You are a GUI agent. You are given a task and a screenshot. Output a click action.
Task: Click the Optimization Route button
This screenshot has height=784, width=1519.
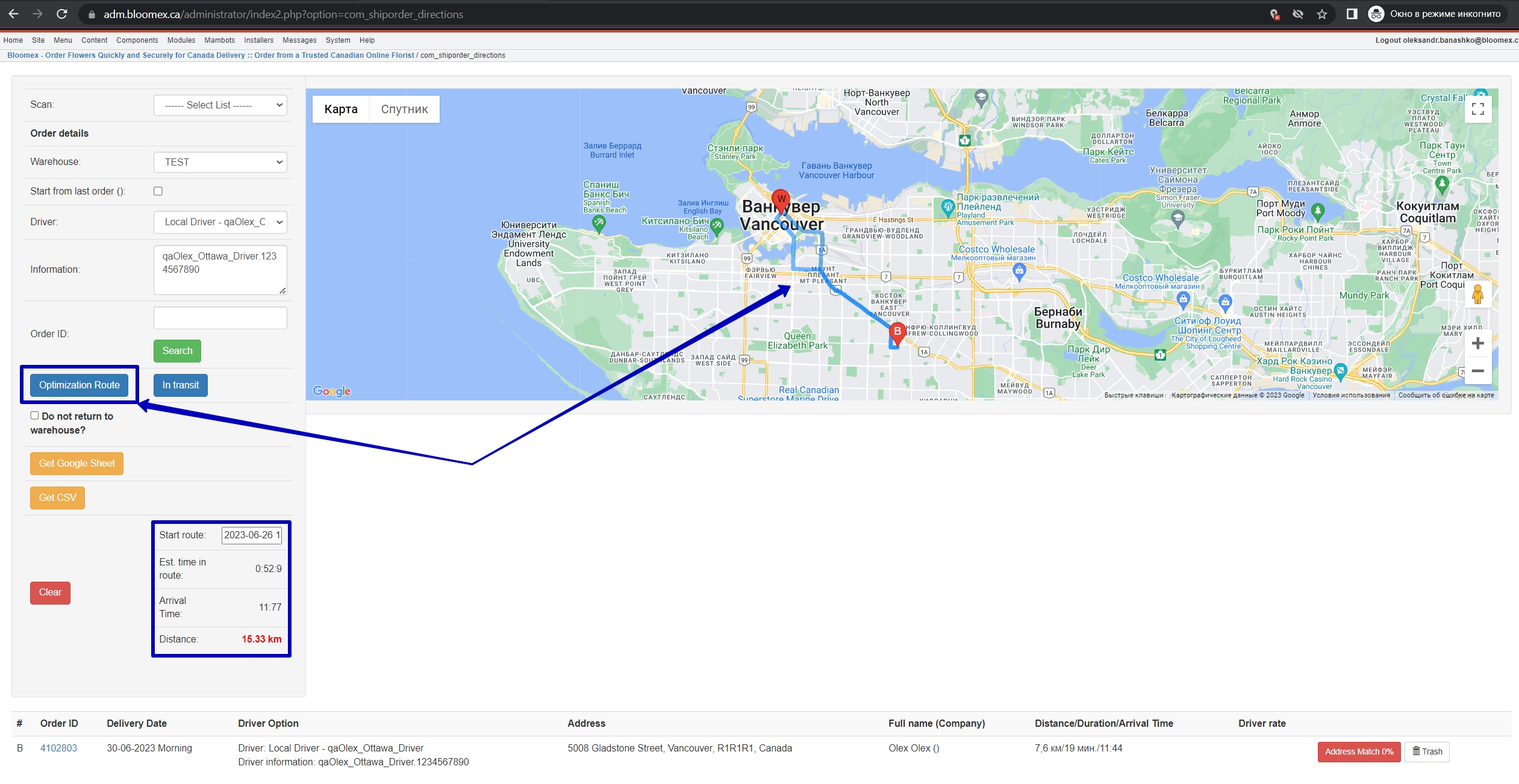[x=80, y=385]
